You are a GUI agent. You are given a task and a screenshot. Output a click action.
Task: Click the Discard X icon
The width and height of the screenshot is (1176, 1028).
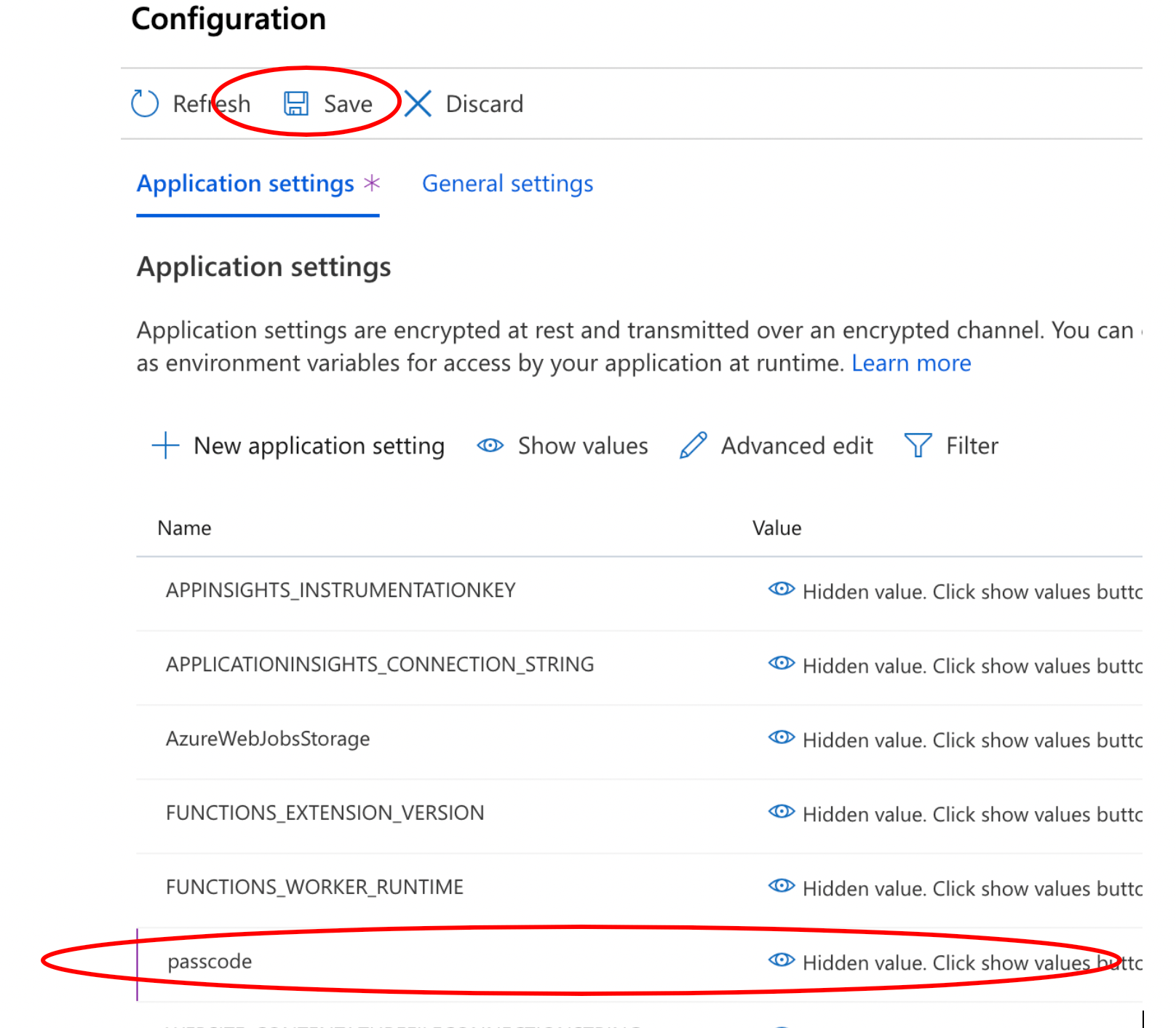(417, 103)
